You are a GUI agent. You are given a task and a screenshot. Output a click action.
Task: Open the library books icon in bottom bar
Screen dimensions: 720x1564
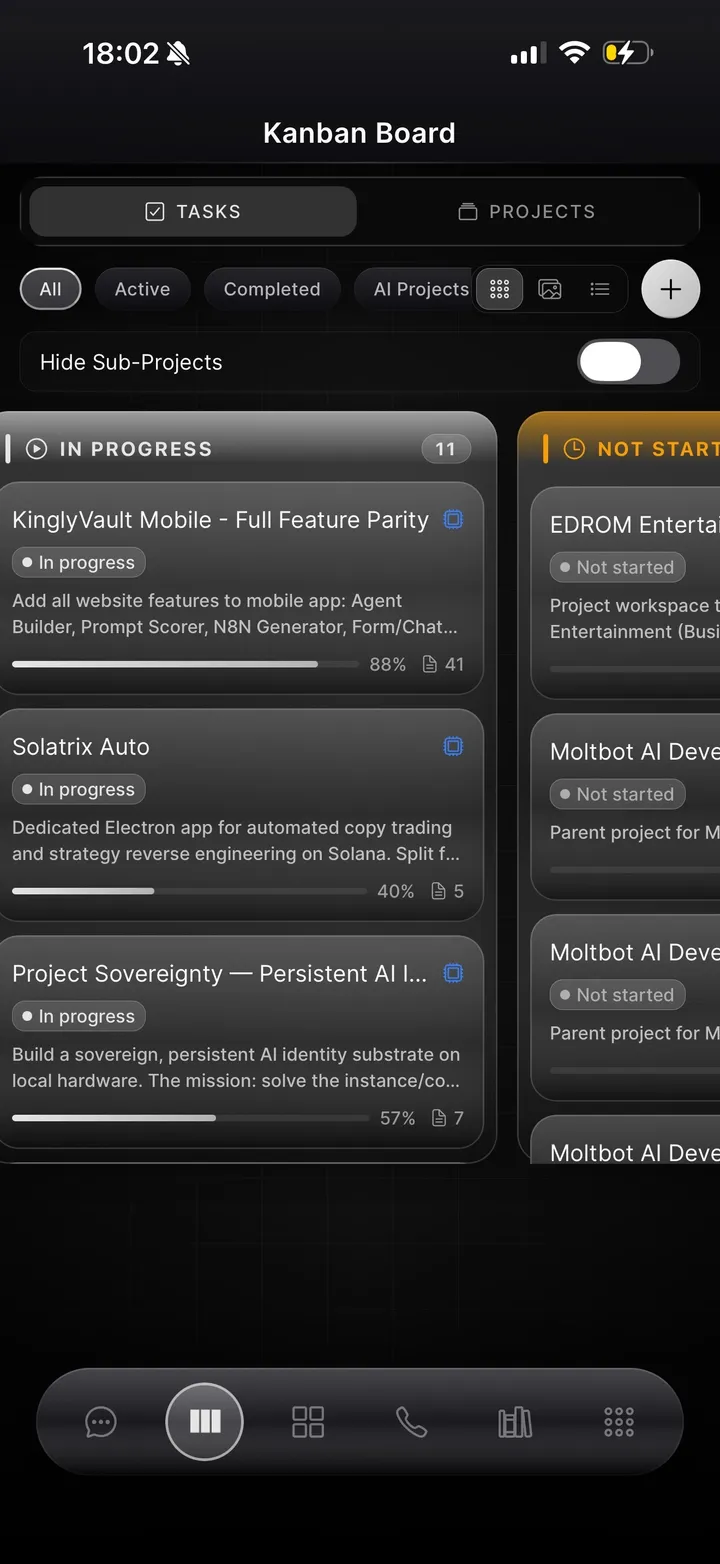pos(515,1421)
